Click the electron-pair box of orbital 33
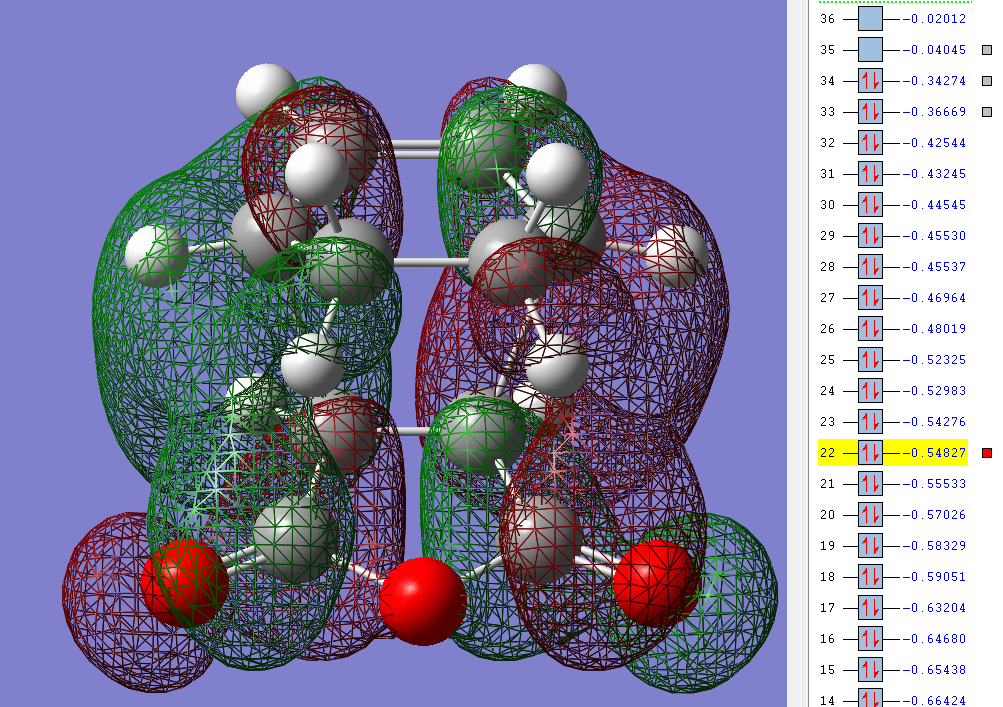 [870, 112]
